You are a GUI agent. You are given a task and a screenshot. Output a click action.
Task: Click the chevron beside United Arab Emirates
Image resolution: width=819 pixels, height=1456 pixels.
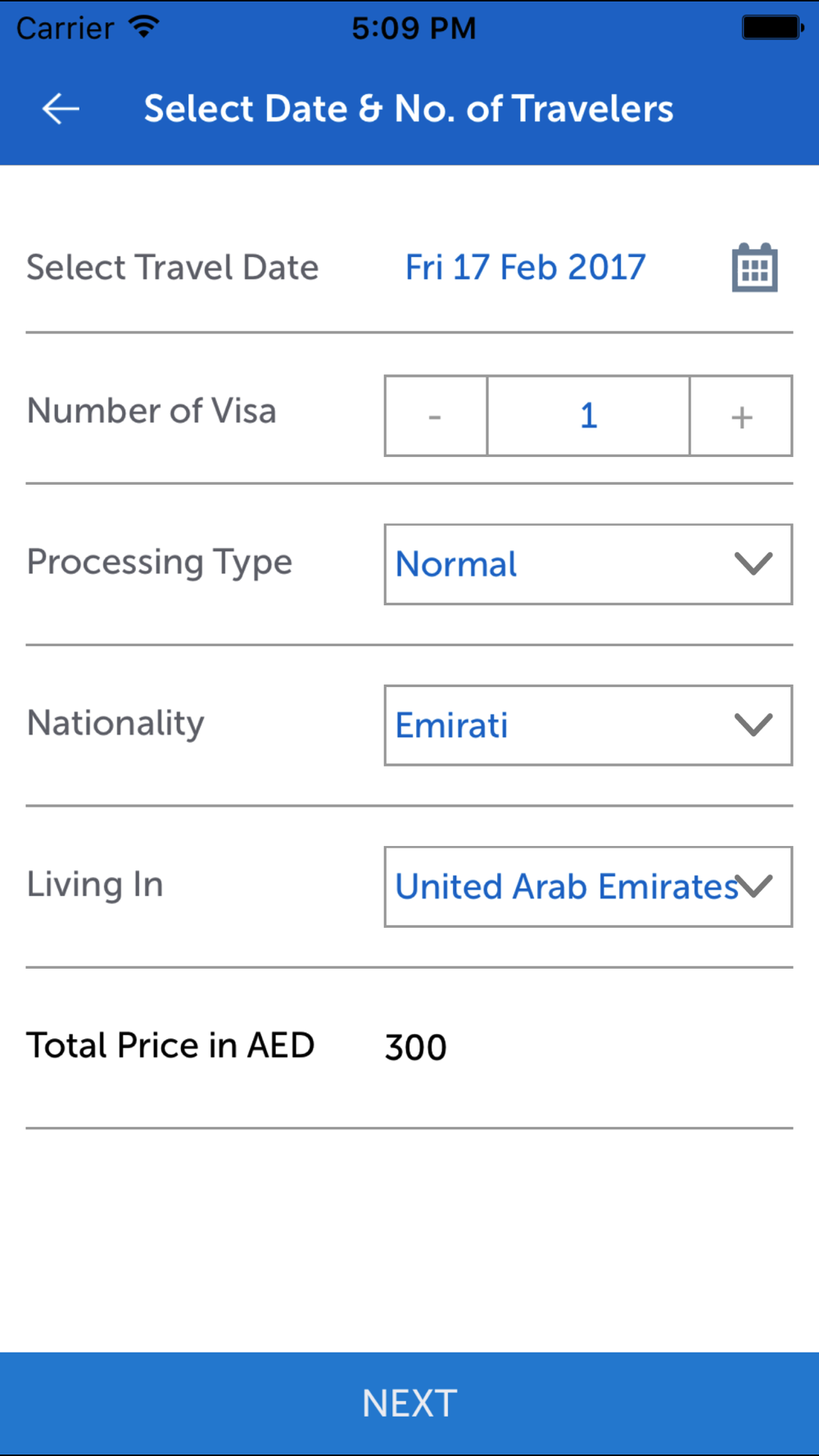pyautogui.click(x=753, y=886)
